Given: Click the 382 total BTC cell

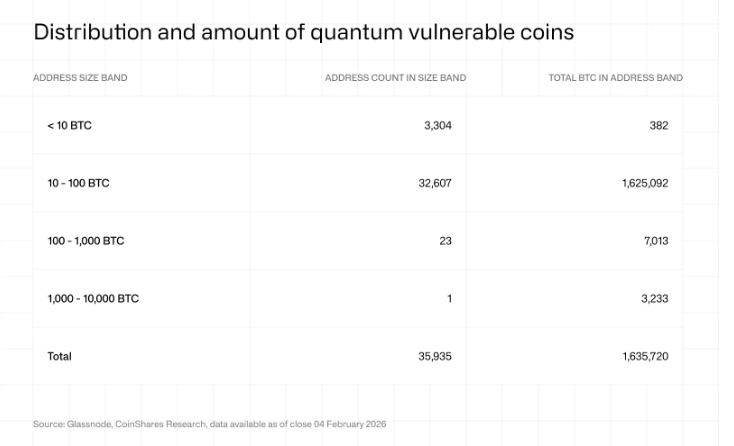Looking at the screenshot, I should click(659, 125).
